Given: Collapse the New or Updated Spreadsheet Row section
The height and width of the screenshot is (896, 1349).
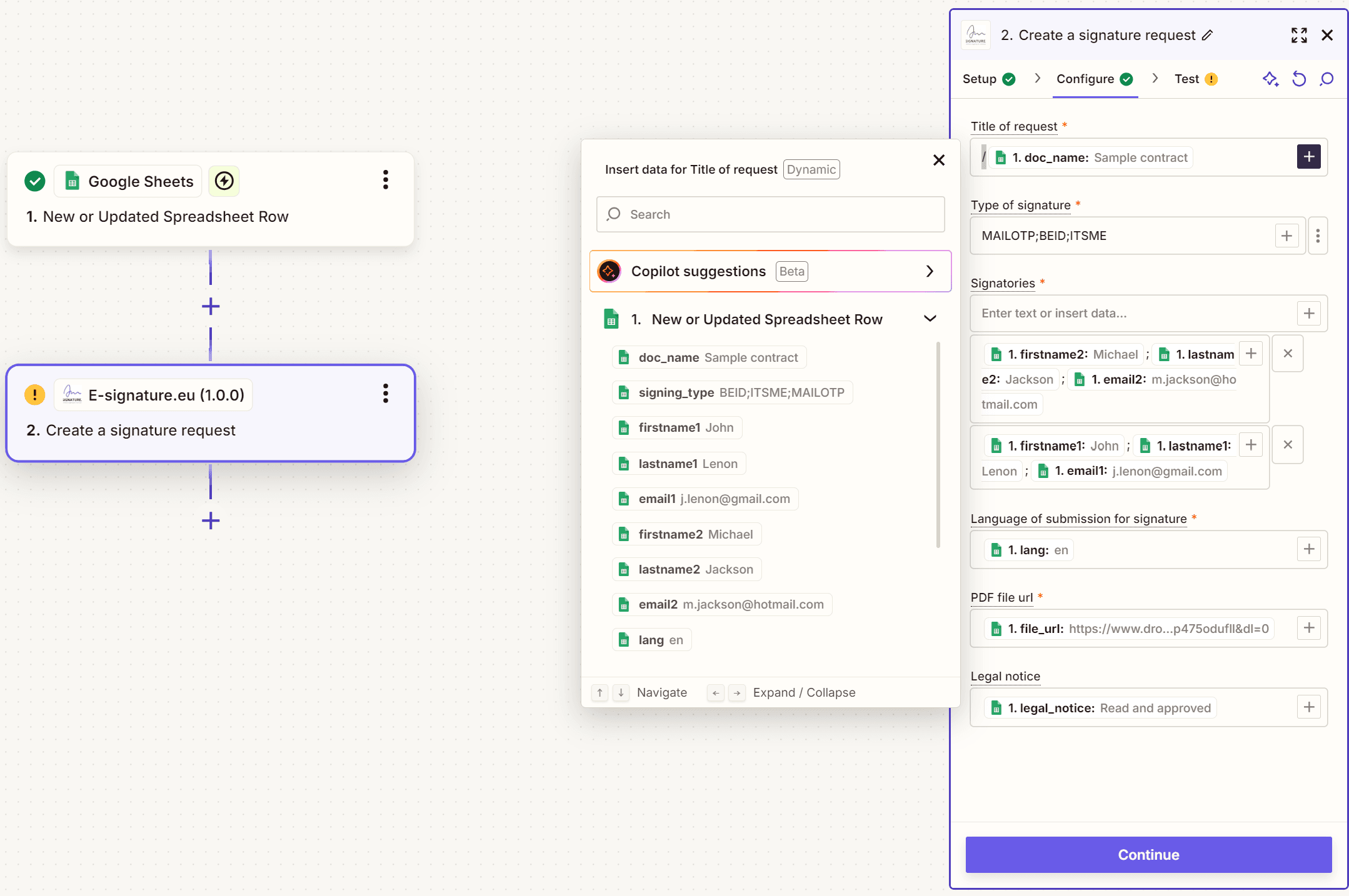Looking at the screenshot, I should 930,319.
